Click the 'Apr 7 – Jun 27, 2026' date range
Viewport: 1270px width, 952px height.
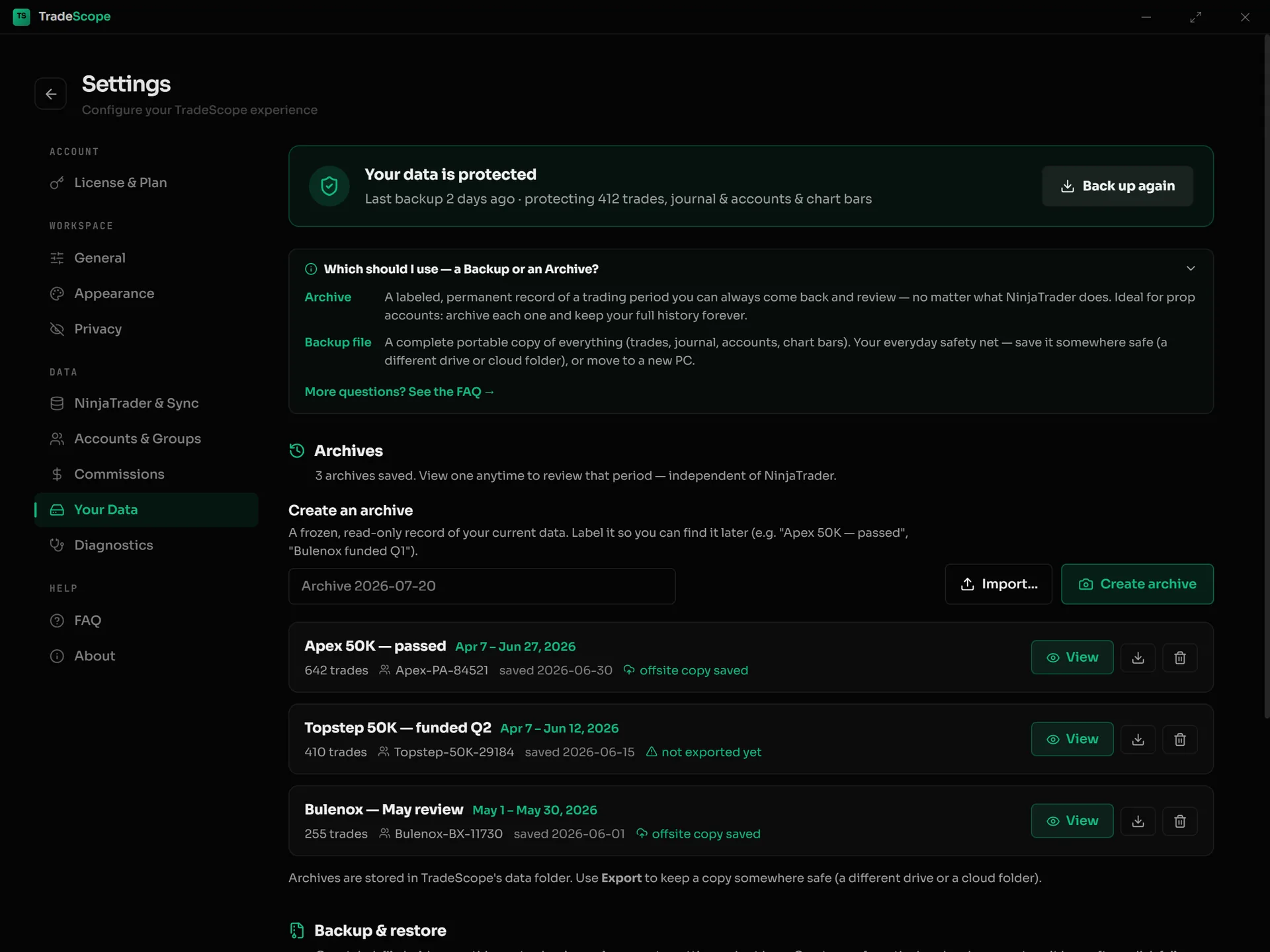click(515, 647)
